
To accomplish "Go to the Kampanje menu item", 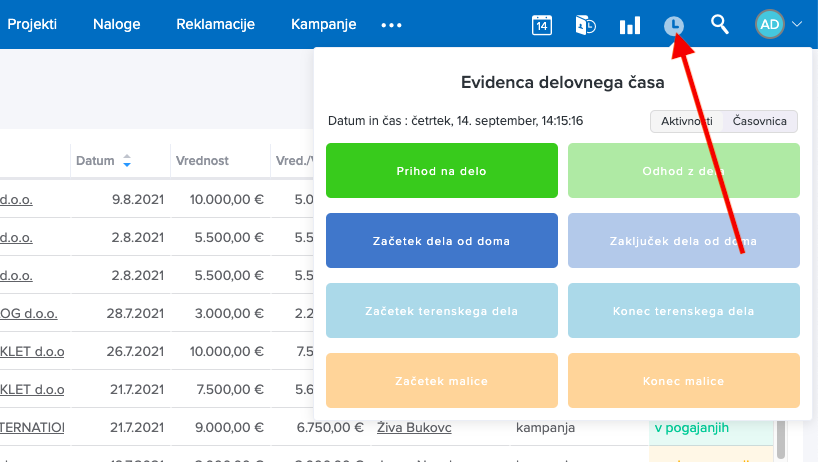I will tap(323, 24).
